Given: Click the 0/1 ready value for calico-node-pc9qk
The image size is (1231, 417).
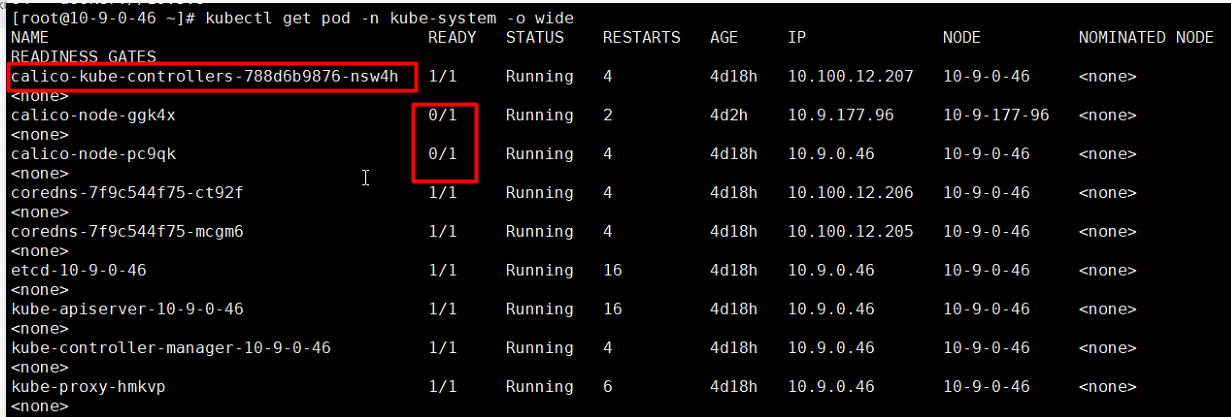Looking at the screenshot, I should coord(442,154).
